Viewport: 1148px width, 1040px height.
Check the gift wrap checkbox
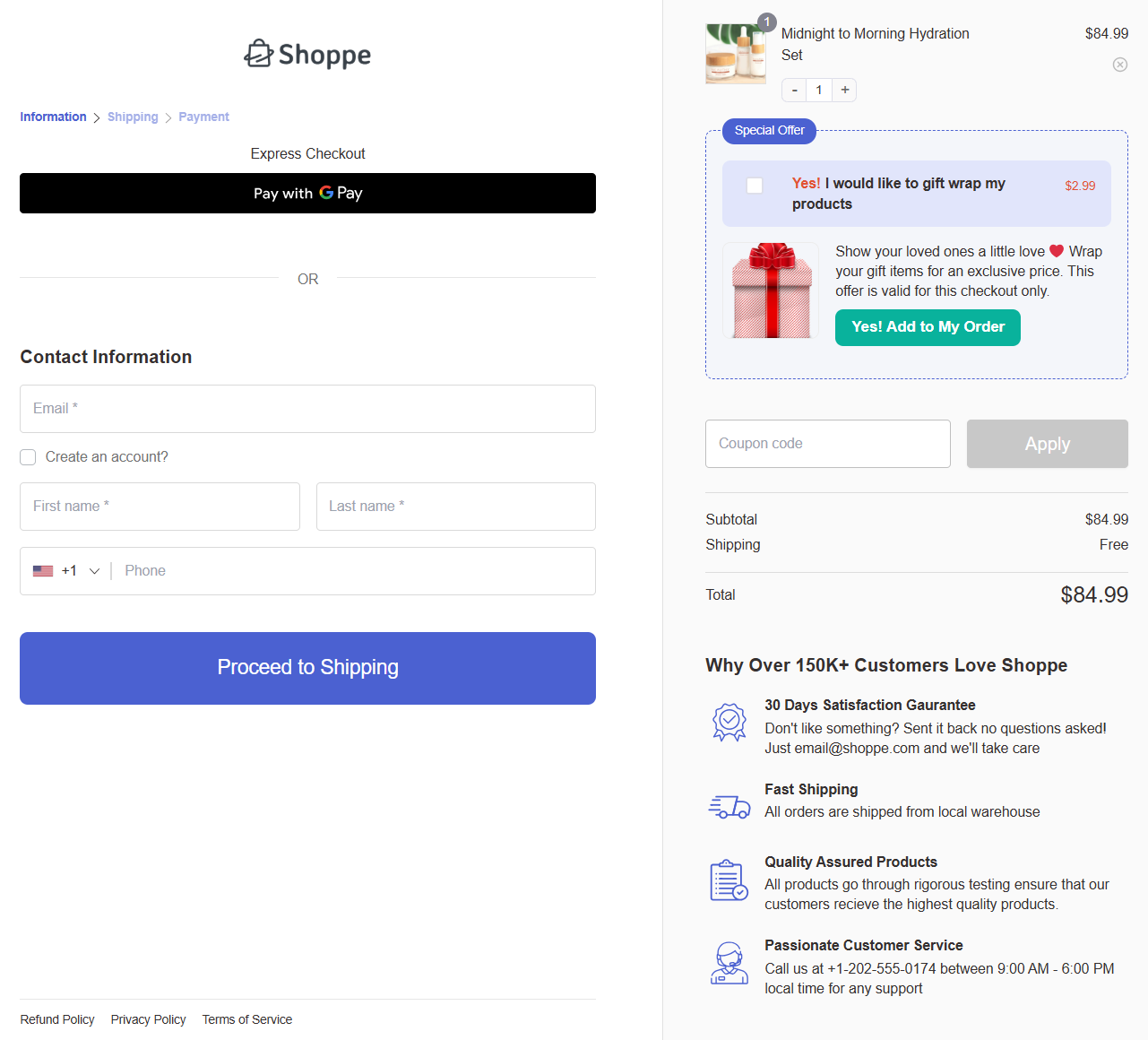pos(755,186)
